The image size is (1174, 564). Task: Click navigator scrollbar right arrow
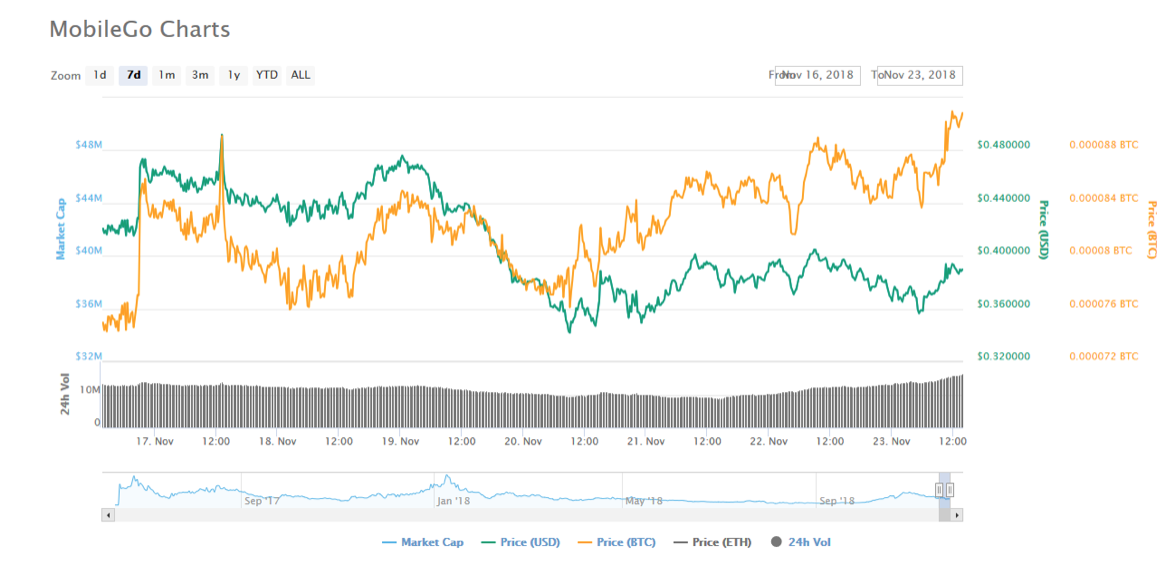pos(956,515)
